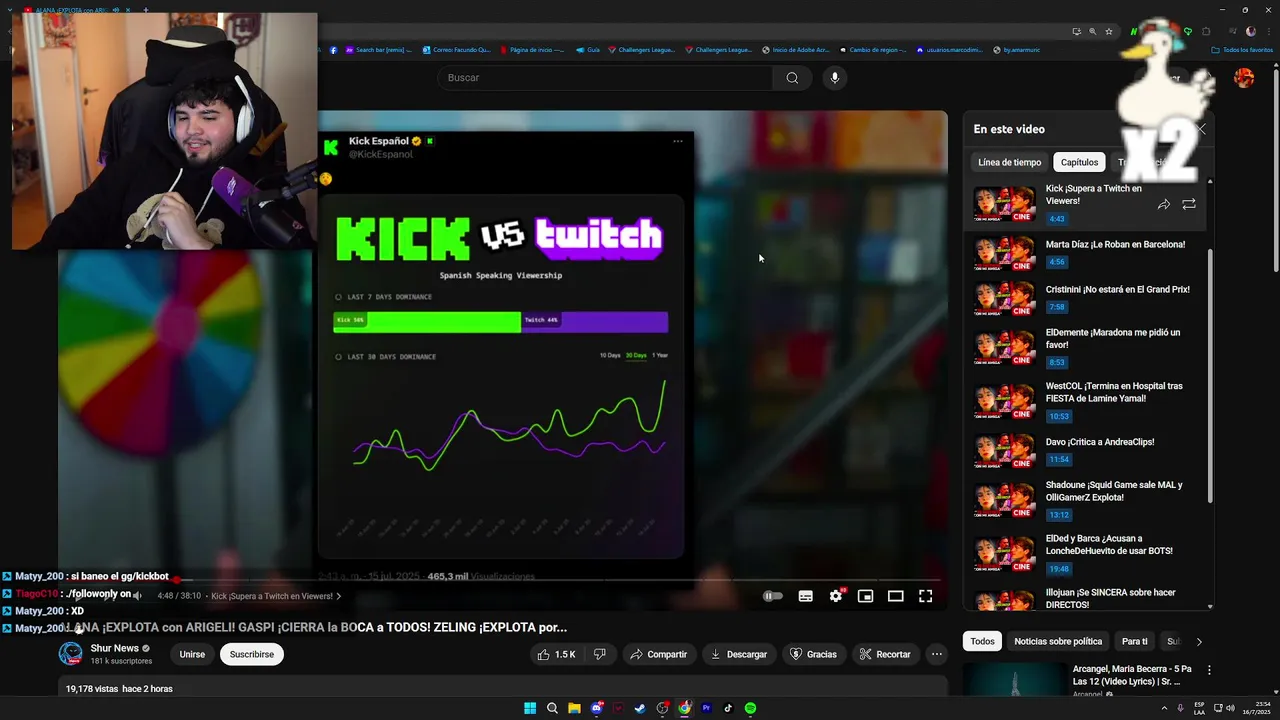Click the Unirse button
Image resolution: width=1280 pixels, height=720 pixels.
(x=192, y=654)
